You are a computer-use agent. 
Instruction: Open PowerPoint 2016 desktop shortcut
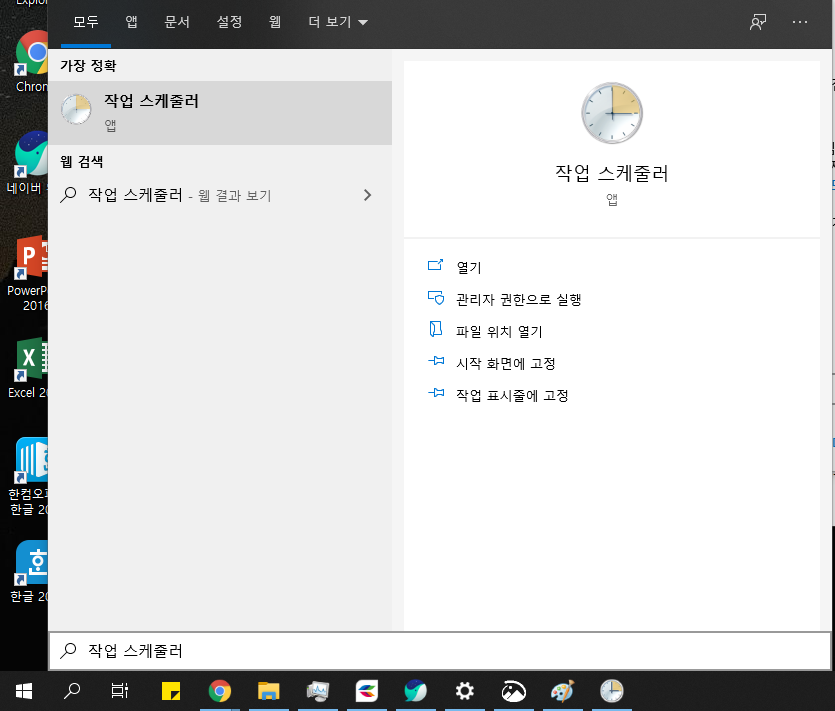(28, 273)
